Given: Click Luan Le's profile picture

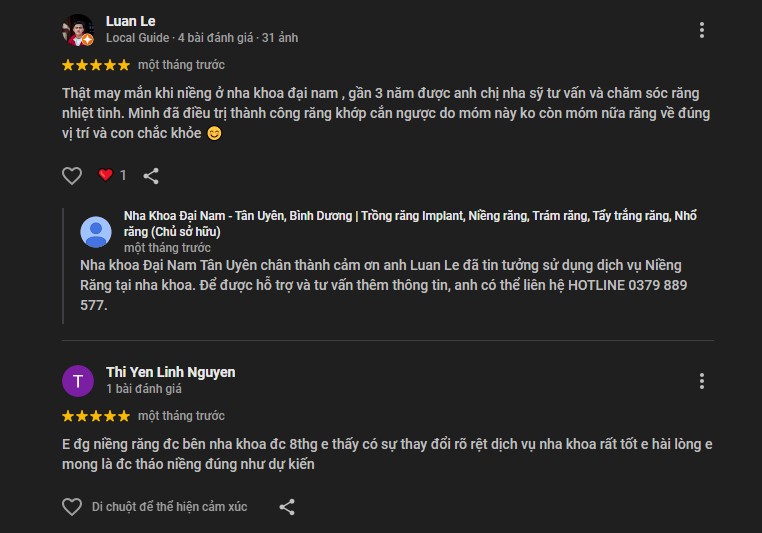Looking at the screenshot, I should (78, 30).
